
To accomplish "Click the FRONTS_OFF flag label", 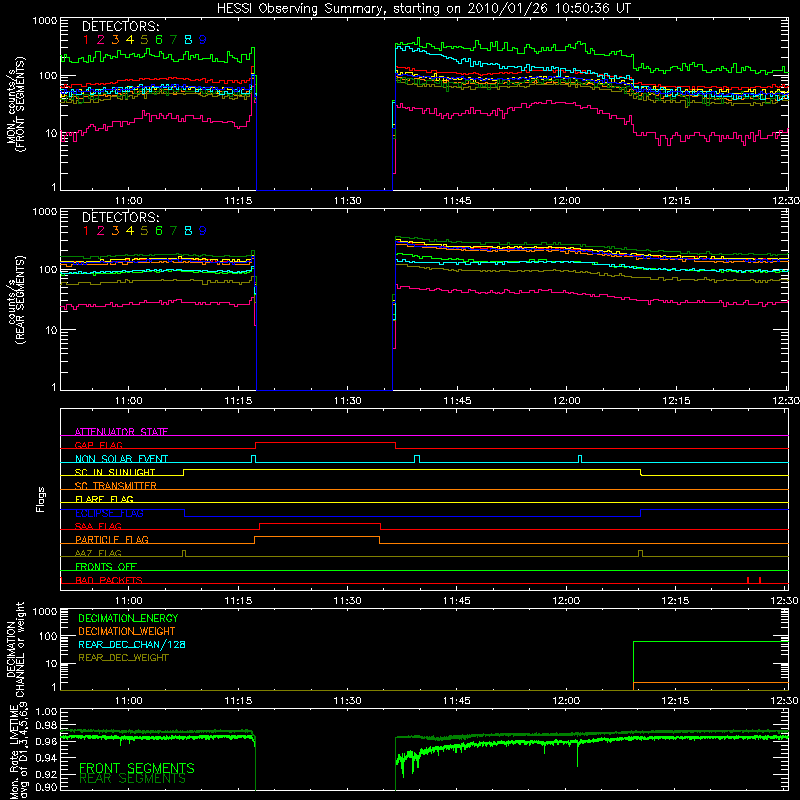I will click(x=106, y=566).
